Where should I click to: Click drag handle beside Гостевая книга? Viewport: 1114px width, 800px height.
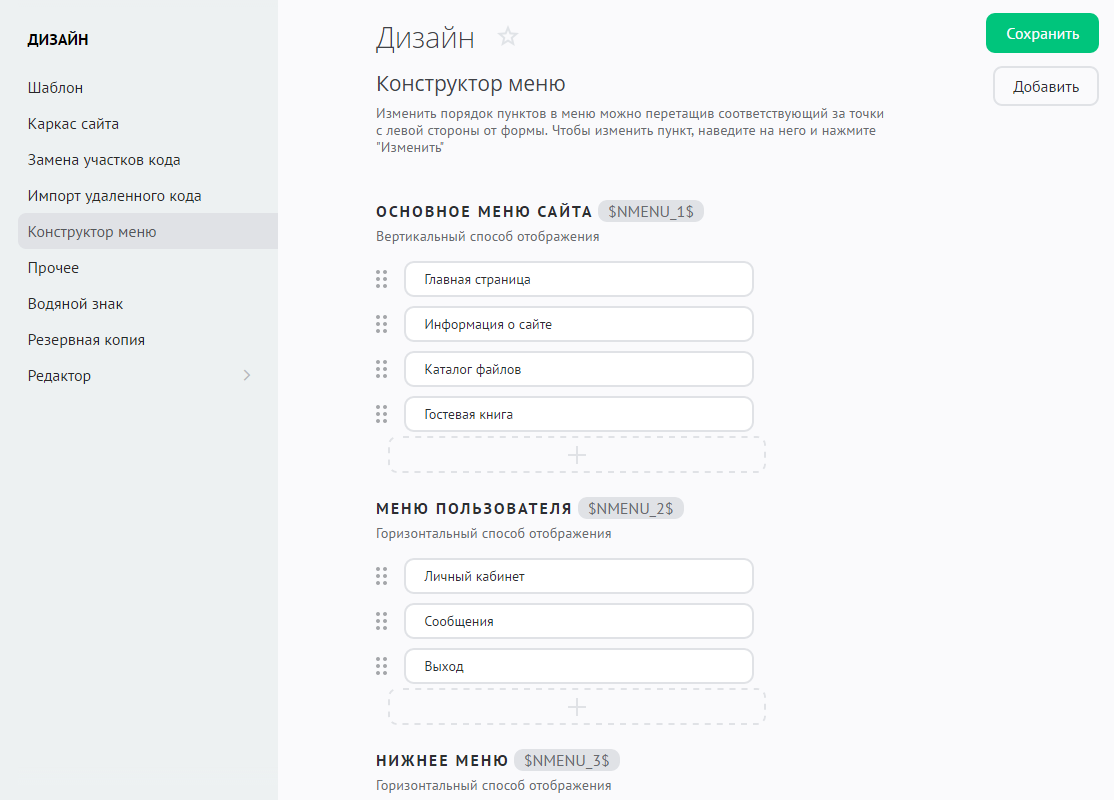381,414
